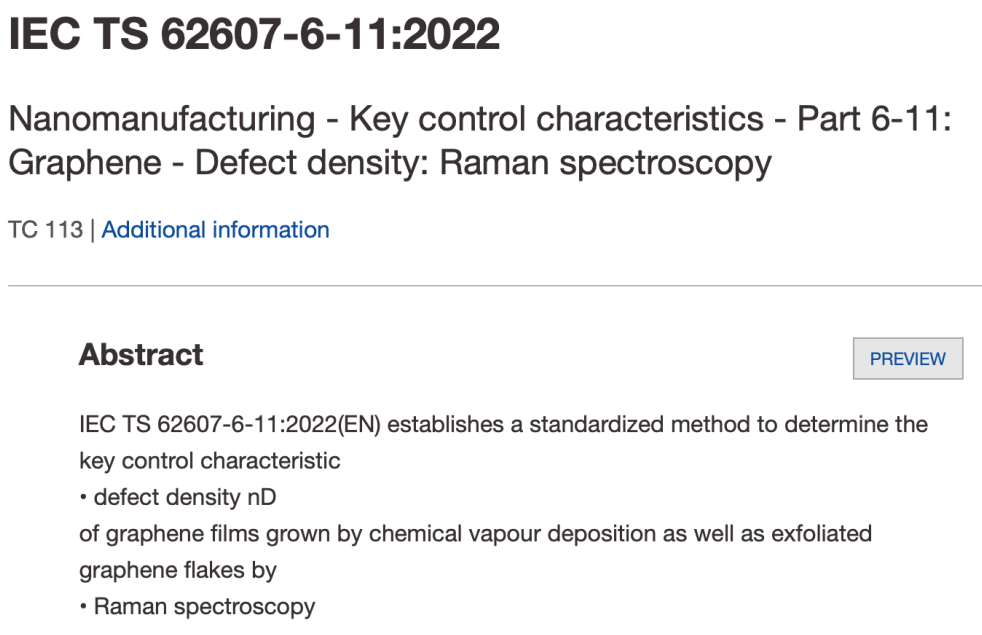Click the Abstract section heading
Screen dimensions: 982x635
click(141, 355)
